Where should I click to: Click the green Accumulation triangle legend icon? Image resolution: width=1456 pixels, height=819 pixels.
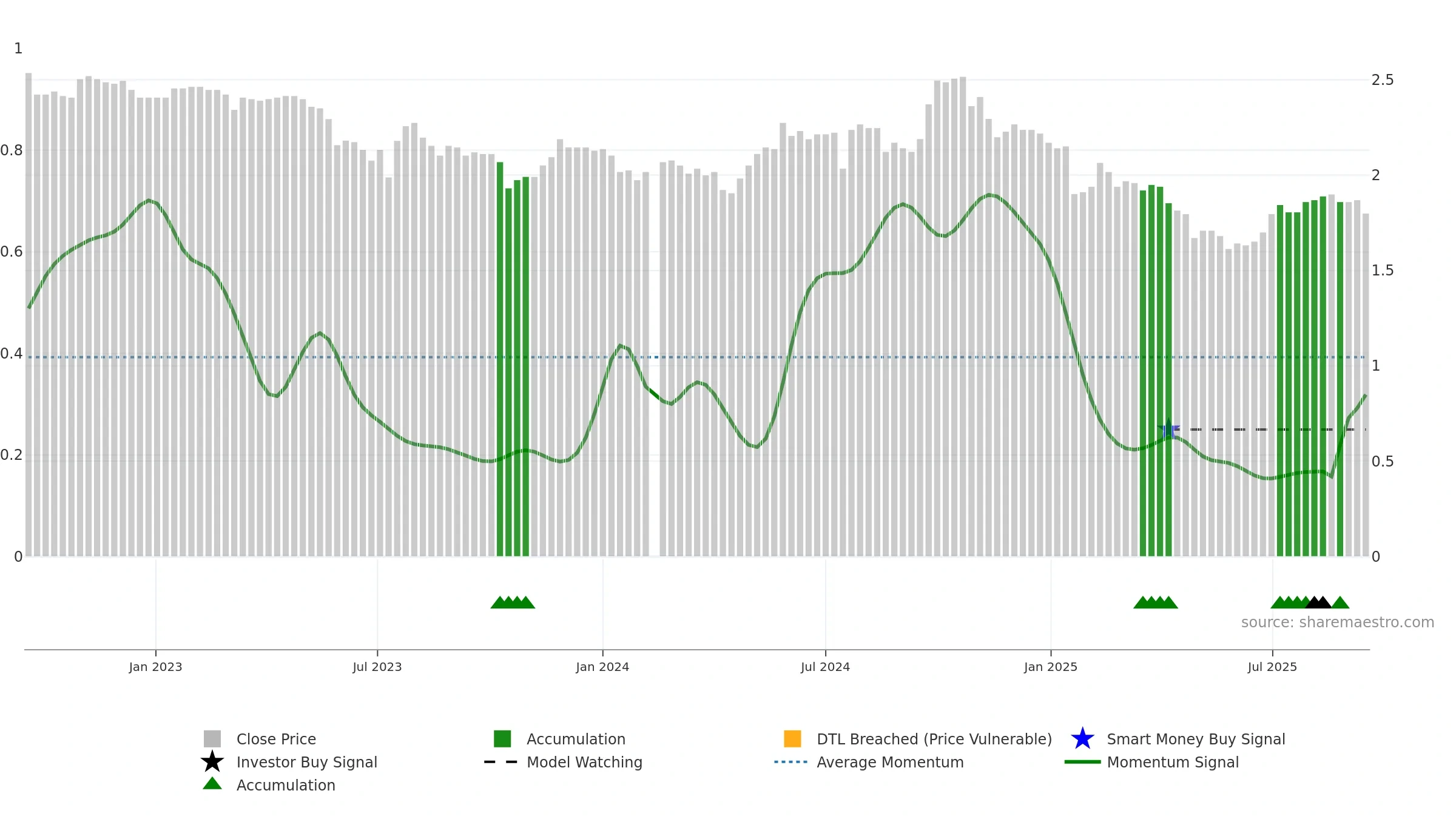pos(212,784)
